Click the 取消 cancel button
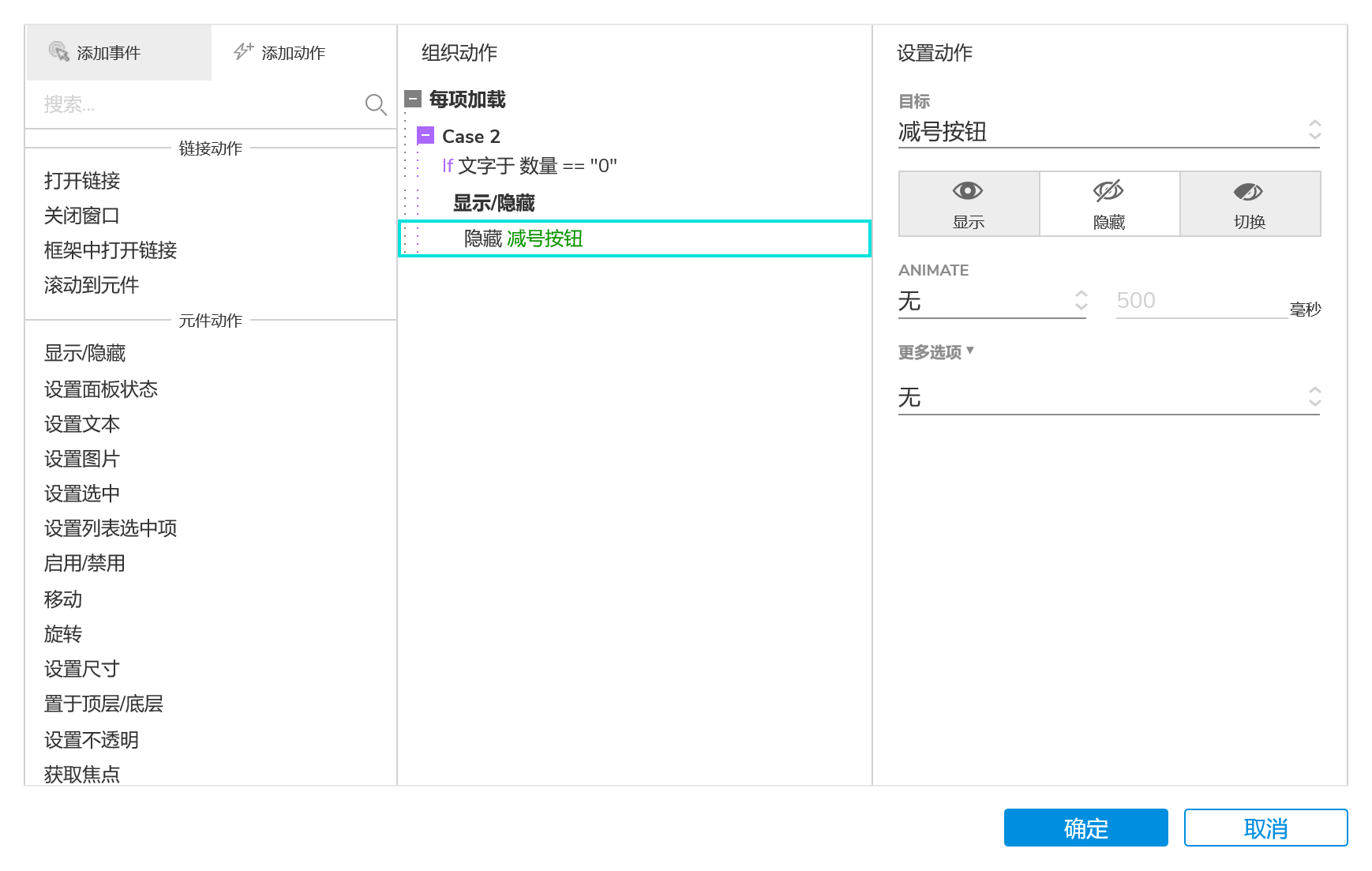 point(1265,828)
